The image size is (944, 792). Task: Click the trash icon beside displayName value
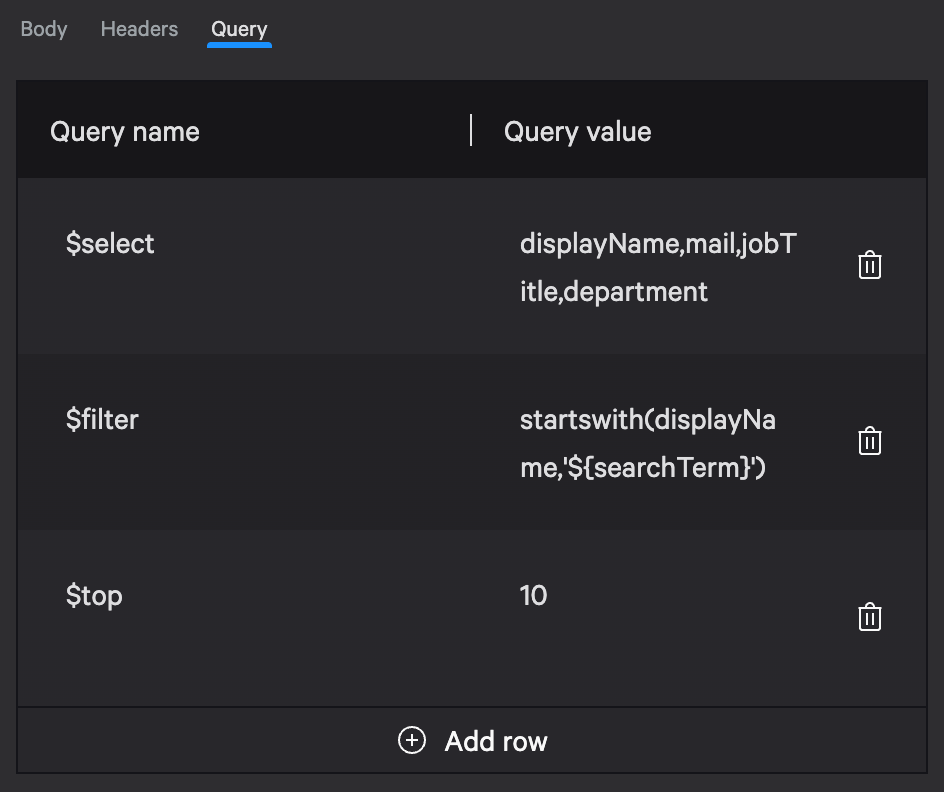click(x=870, y=265)
